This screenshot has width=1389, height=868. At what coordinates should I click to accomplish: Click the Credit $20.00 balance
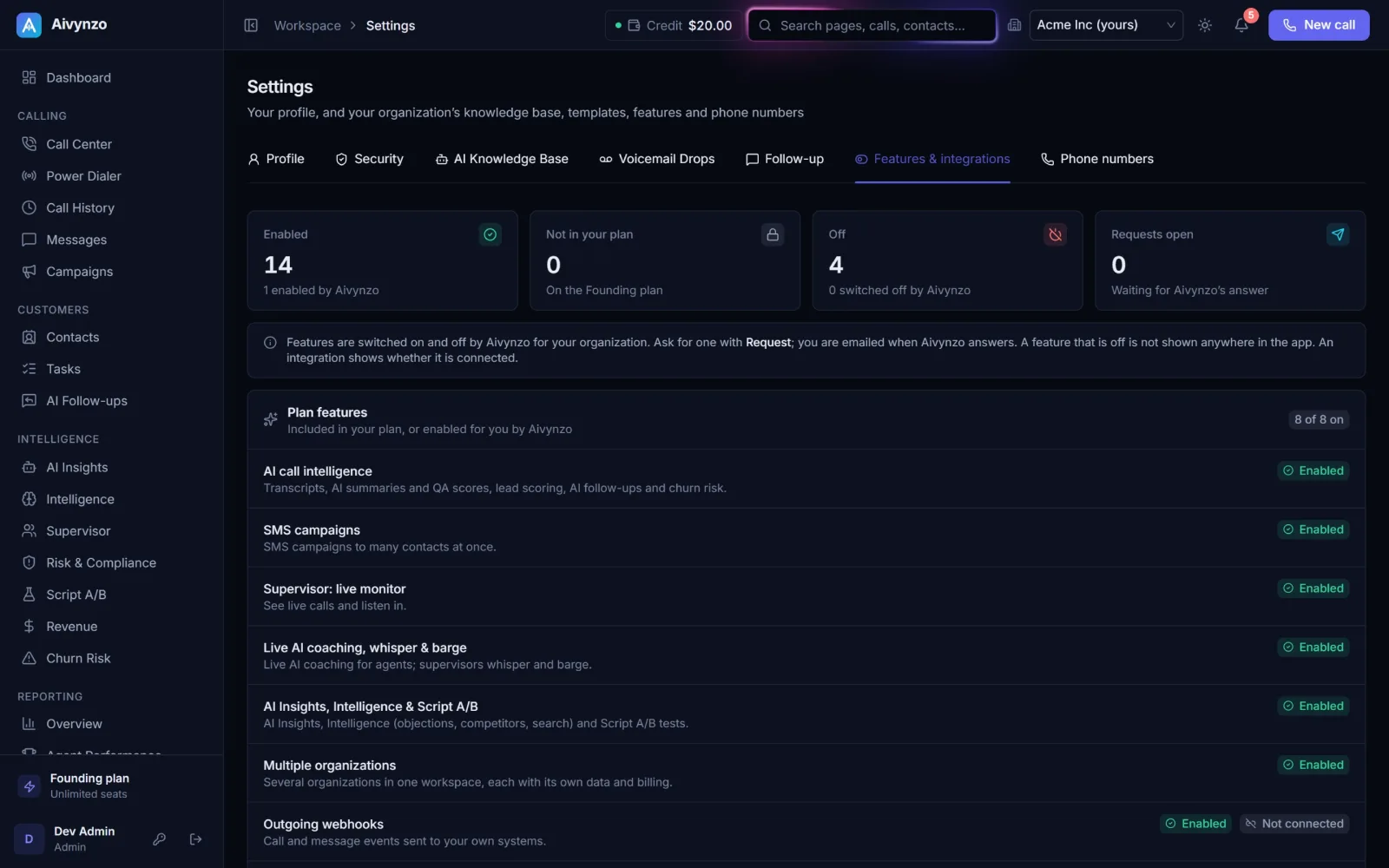point(674,25)
